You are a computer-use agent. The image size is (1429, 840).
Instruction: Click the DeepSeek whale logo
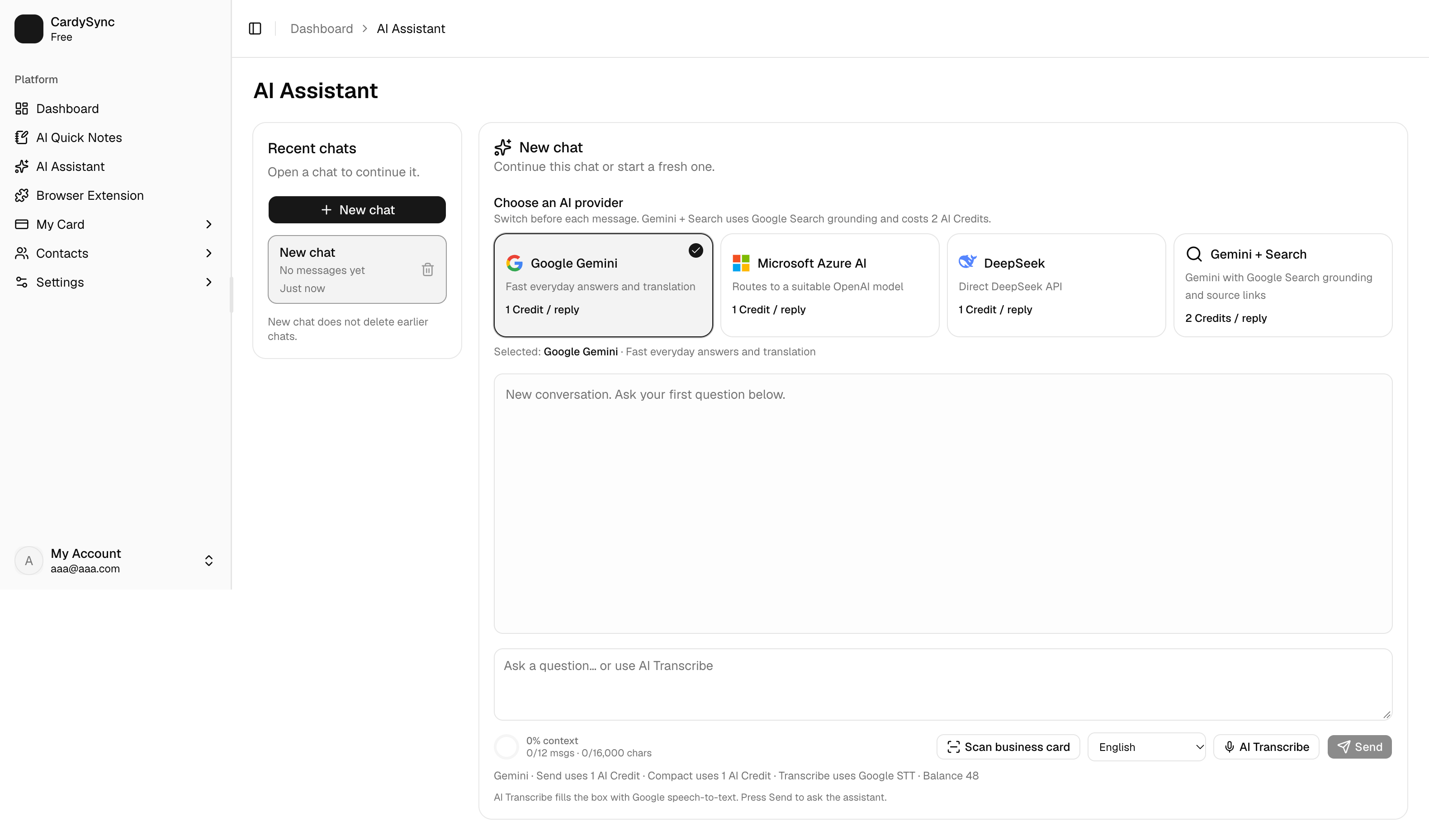(967, 261)
